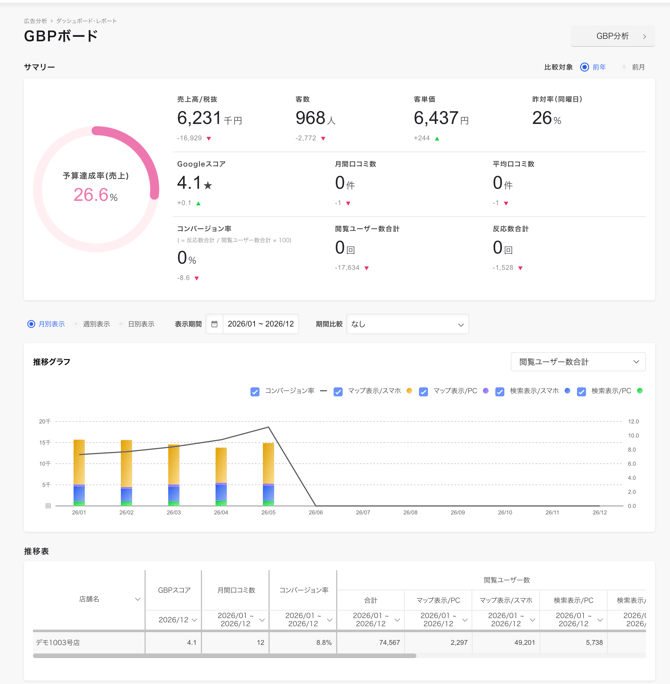Expand the 店舗名 column dropdown
This screenshot has width=670, height=684.
137,599
